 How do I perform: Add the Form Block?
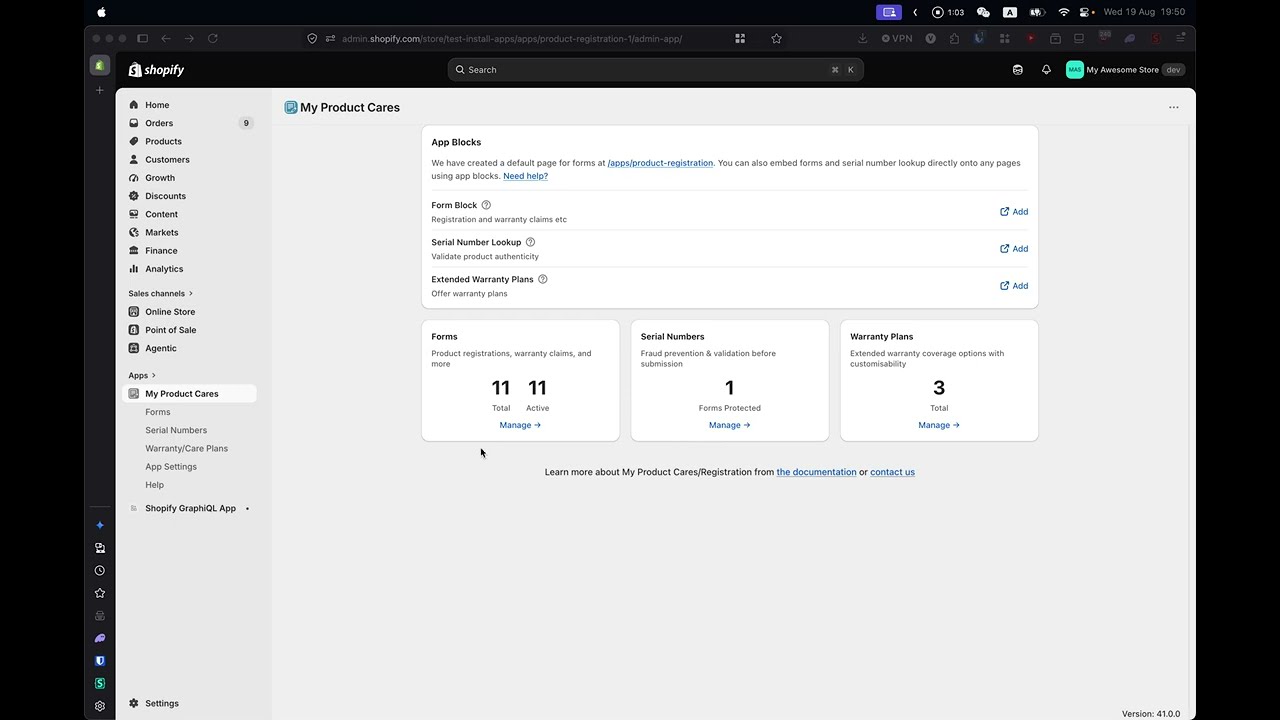point(1014,212)
